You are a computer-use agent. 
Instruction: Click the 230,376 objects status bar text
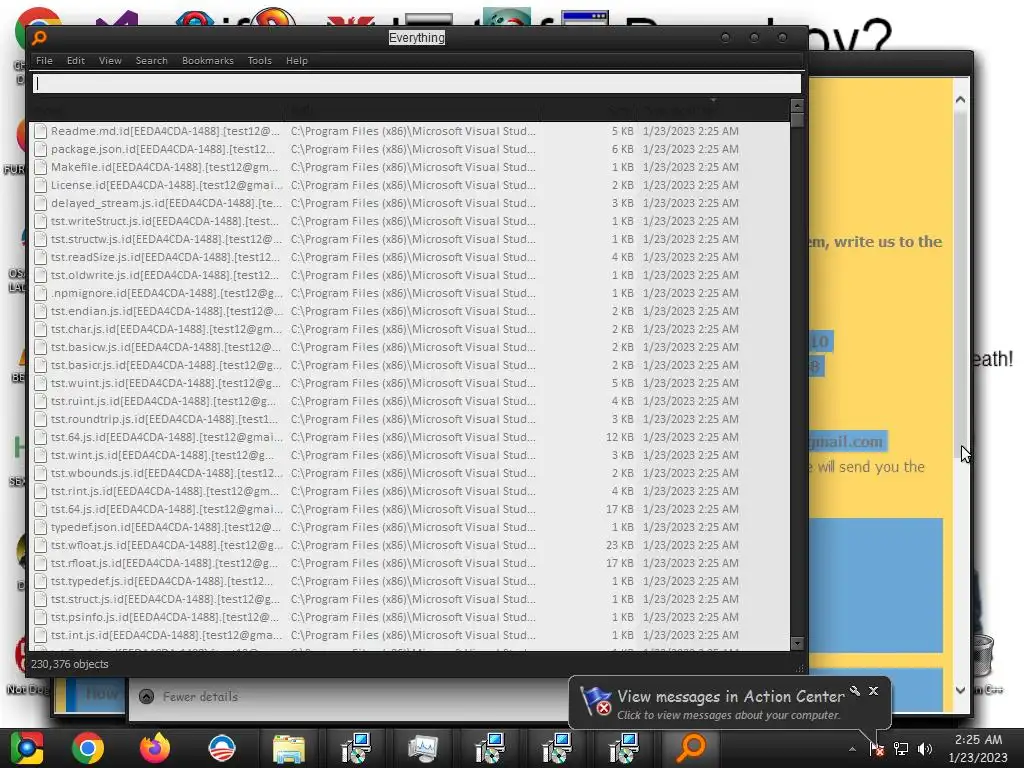coord(70,664)
